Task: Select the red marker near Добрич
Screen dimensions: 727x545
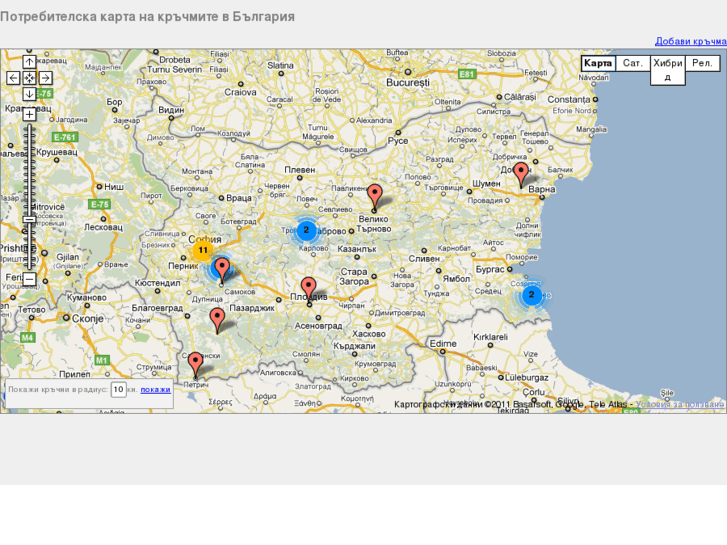Action: click(521, 175)
